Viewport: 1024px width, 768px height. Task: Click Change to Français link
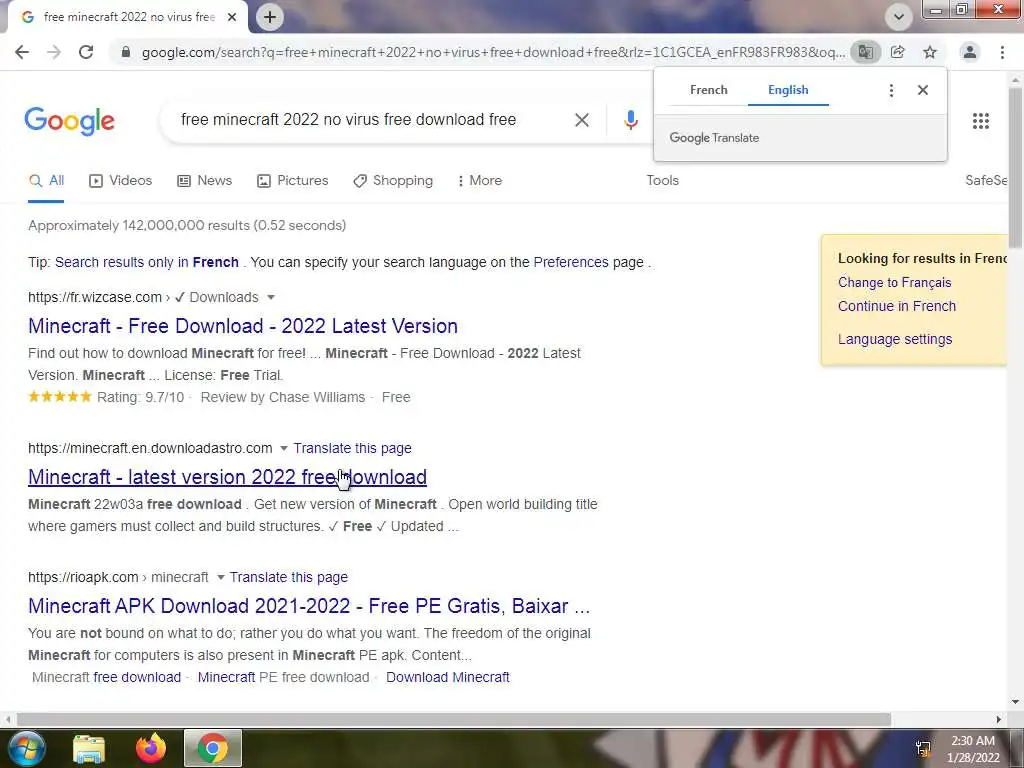[895, 282]
